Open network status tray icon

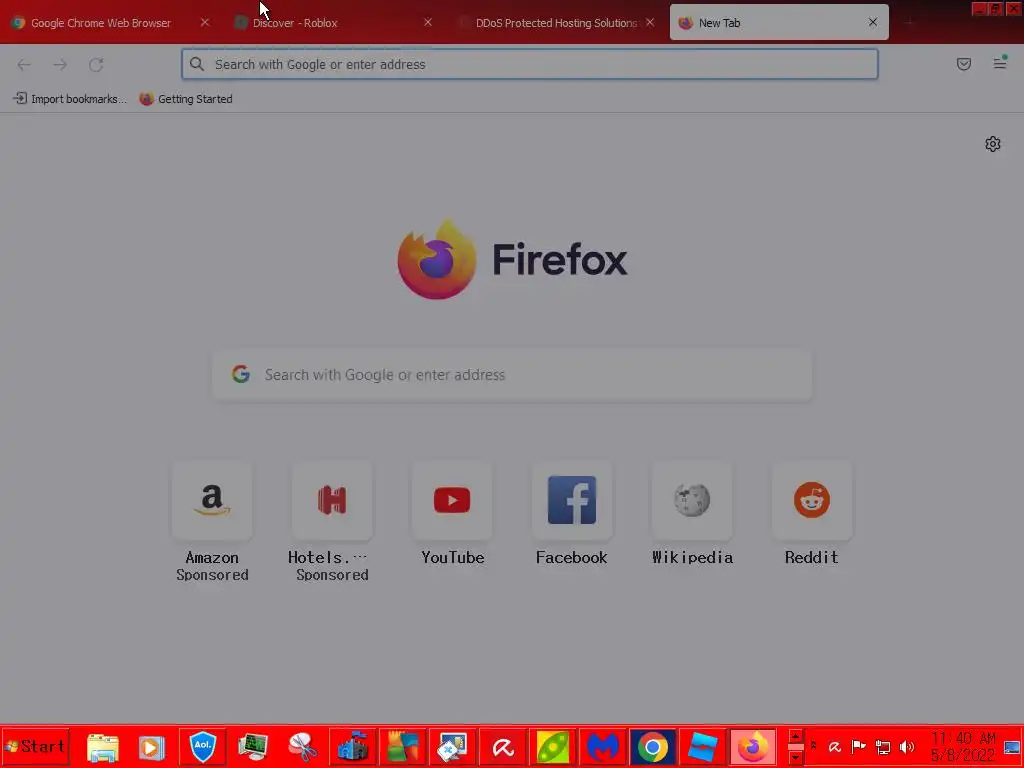(883, 747)
